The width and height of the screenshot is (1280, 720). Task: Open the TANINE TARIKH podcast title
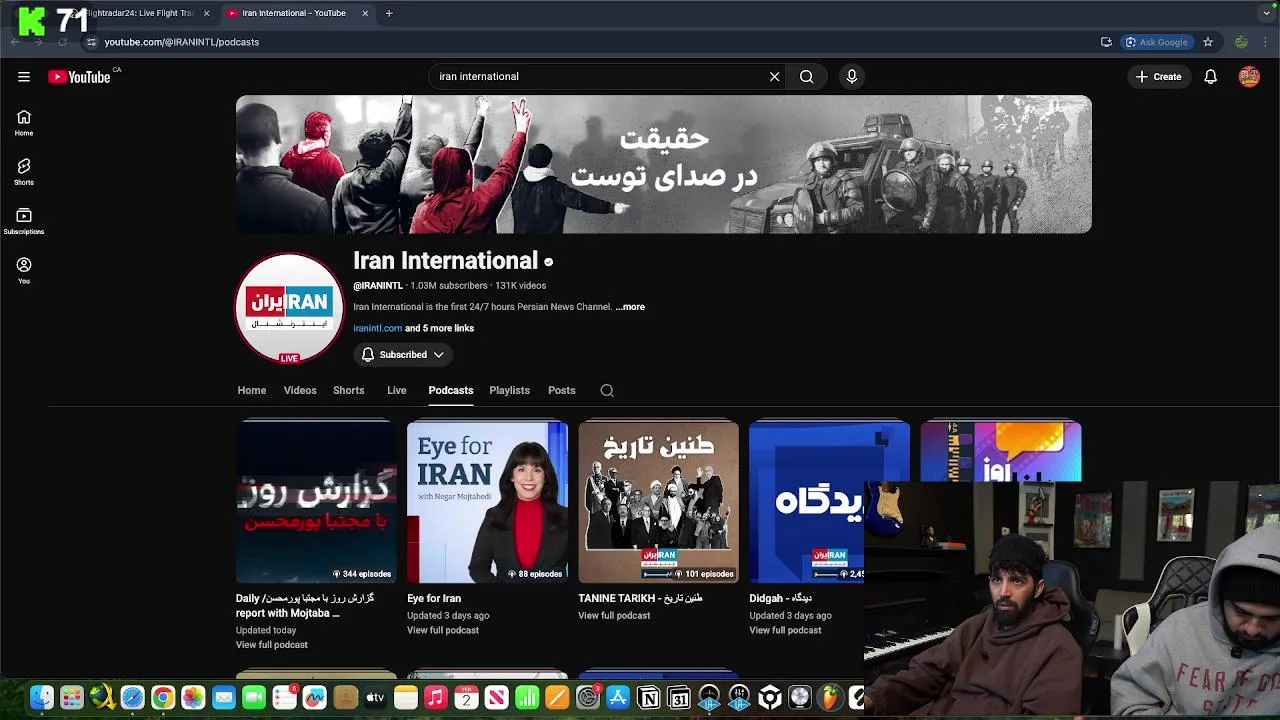click(x=640, y=598)
